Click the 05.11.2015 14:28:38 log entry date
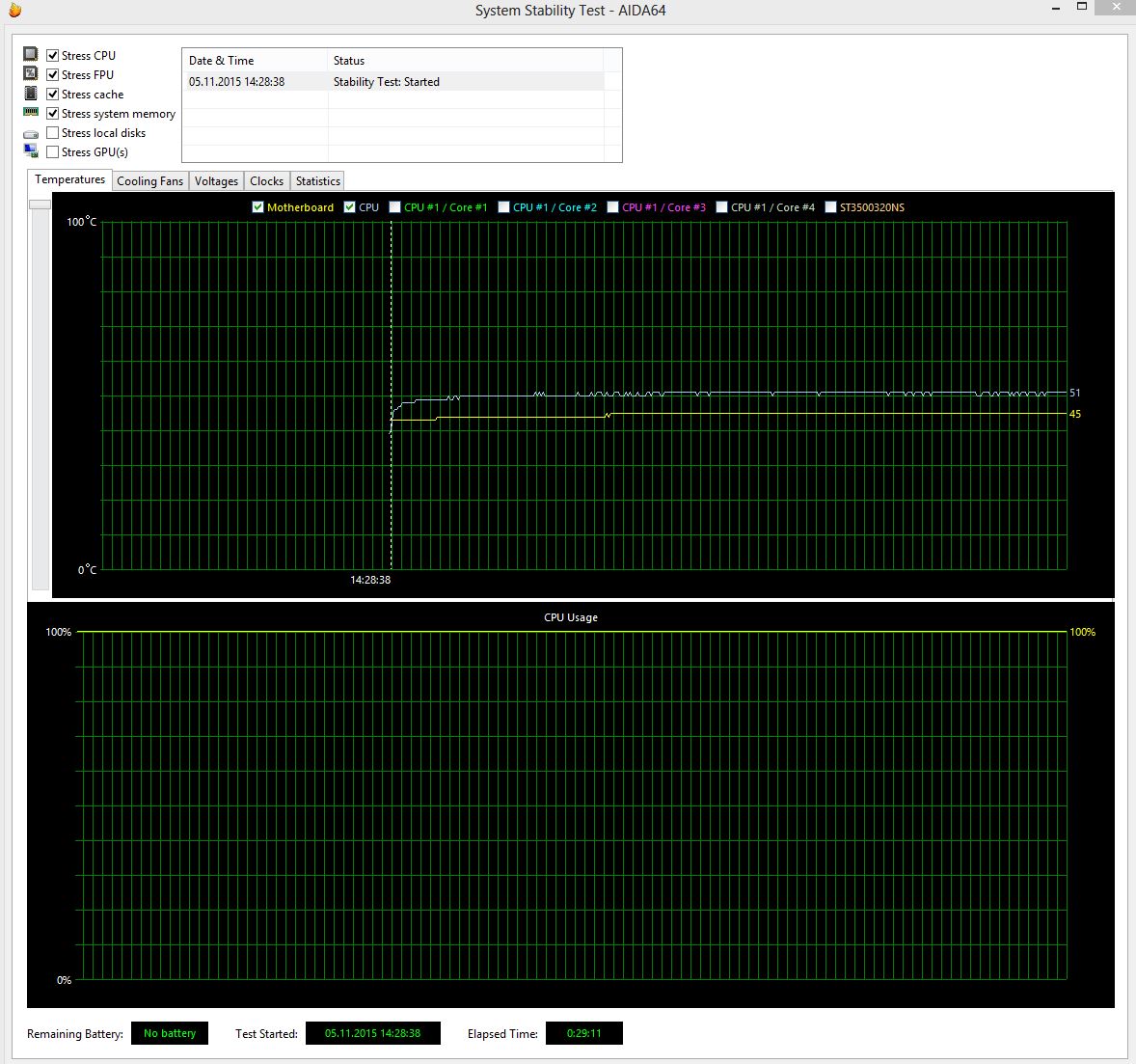1136x1064 pixels. [x=237, y=82]
